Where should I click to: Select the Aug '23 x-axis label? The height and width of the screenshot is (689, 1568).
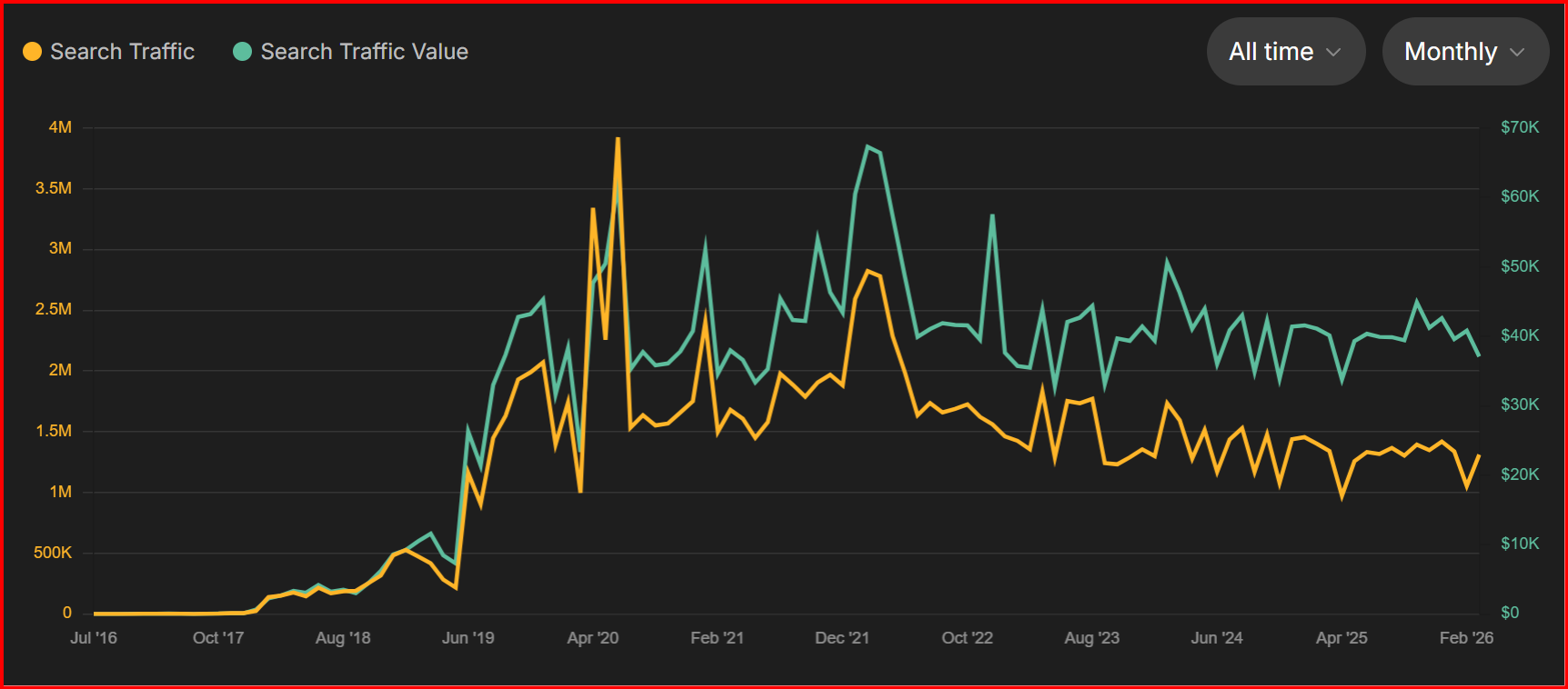(x=1091, y=638)
